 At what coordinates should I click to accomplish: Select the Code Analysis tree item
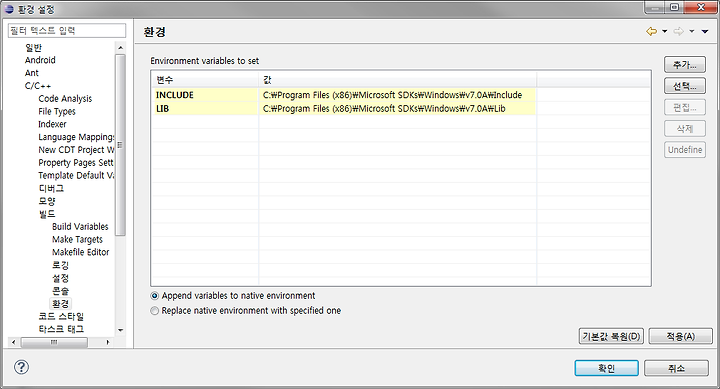[x=65, y=99]
